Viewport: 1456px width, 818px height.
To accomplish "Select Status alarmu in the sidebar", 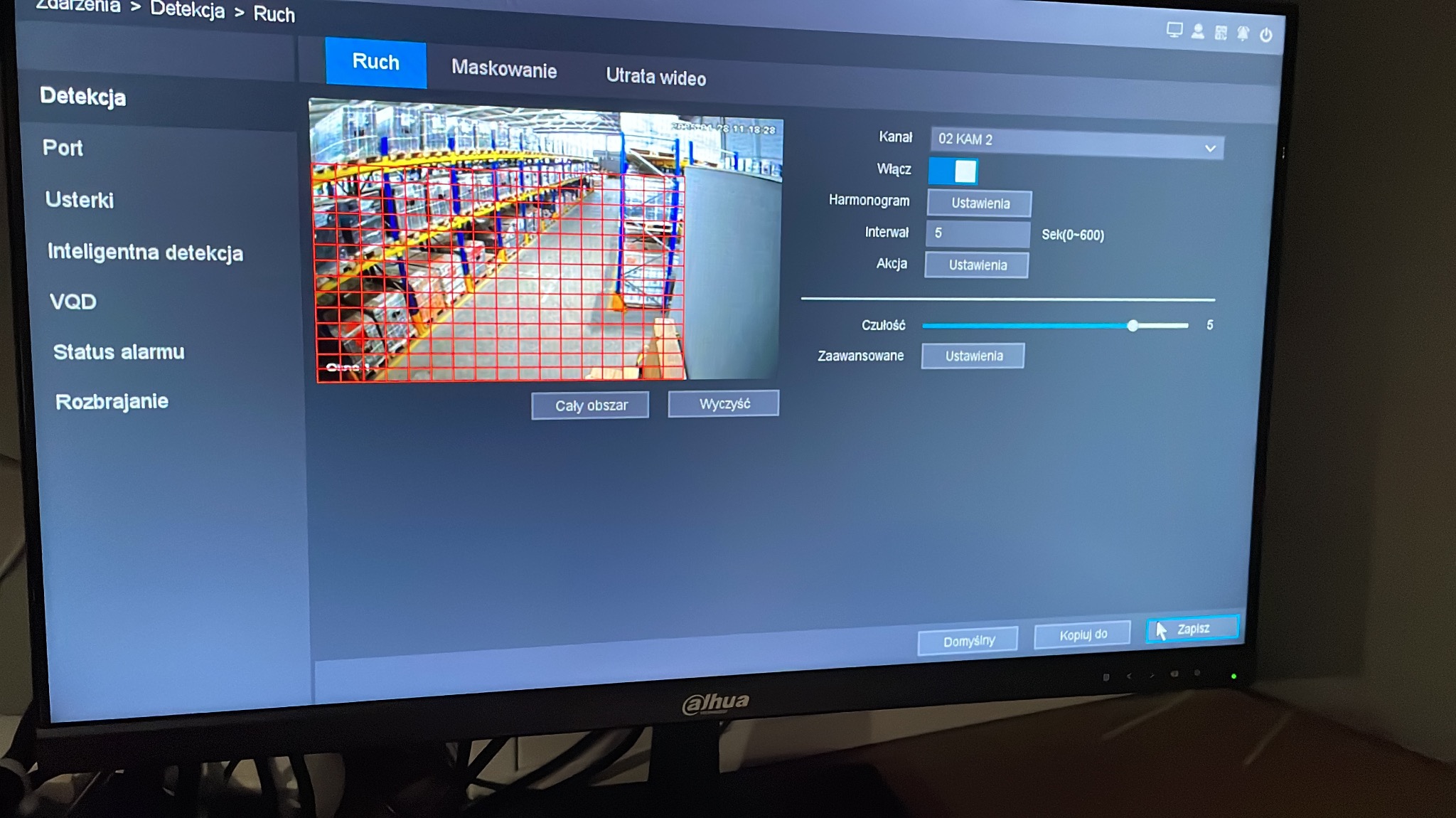I will (119, 352).
